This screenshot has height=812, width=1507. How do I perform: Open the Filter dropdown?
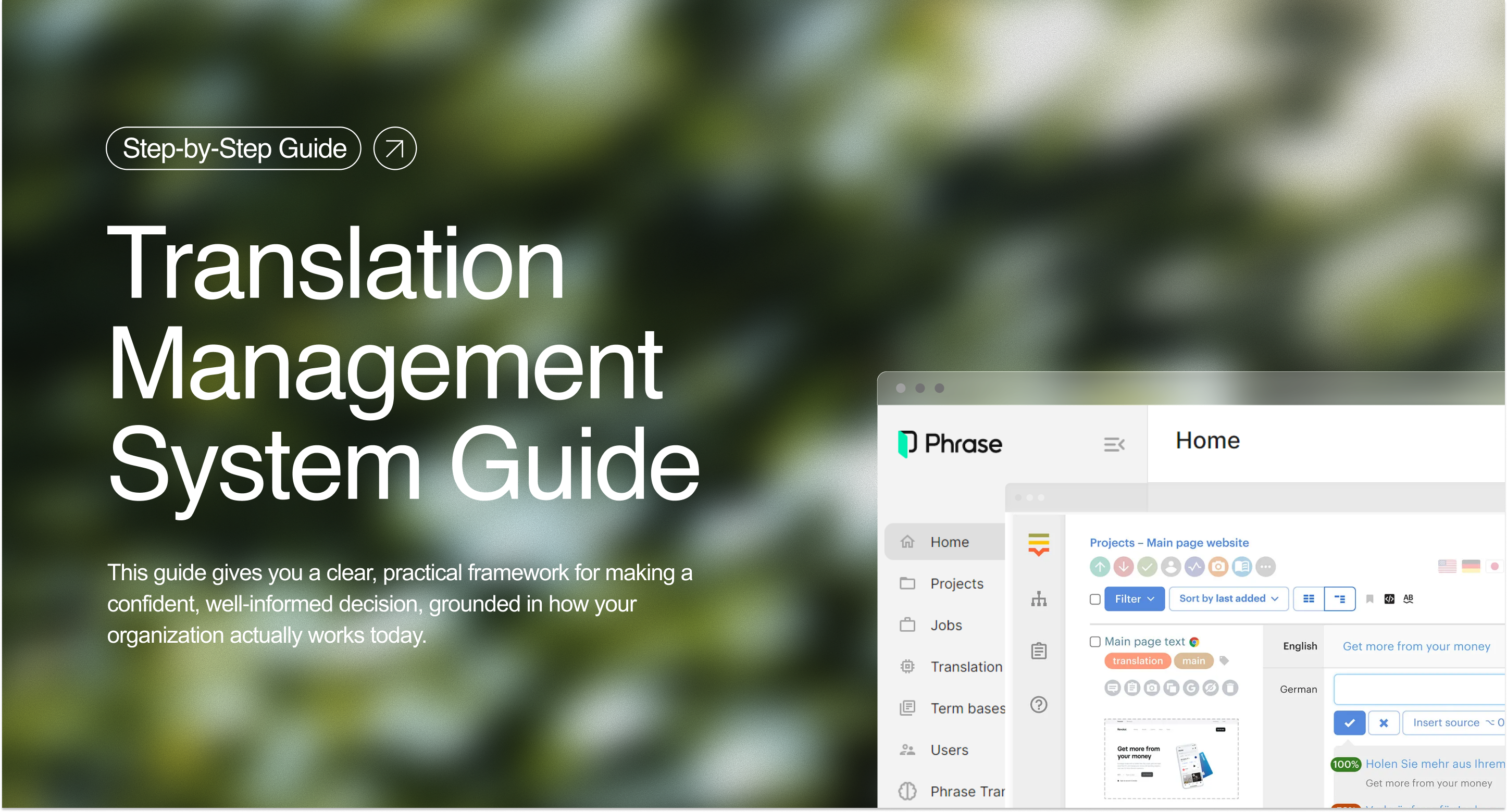[x=1135, y=599]
